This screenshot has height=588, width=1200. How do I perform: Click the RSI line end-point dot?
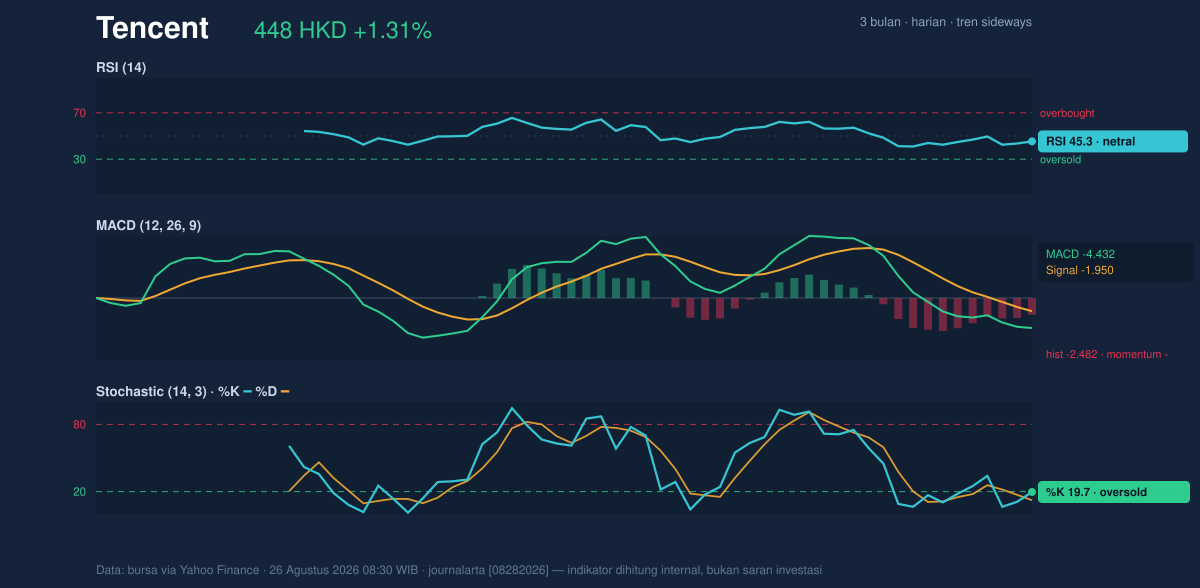click(x=1032, y=141)
